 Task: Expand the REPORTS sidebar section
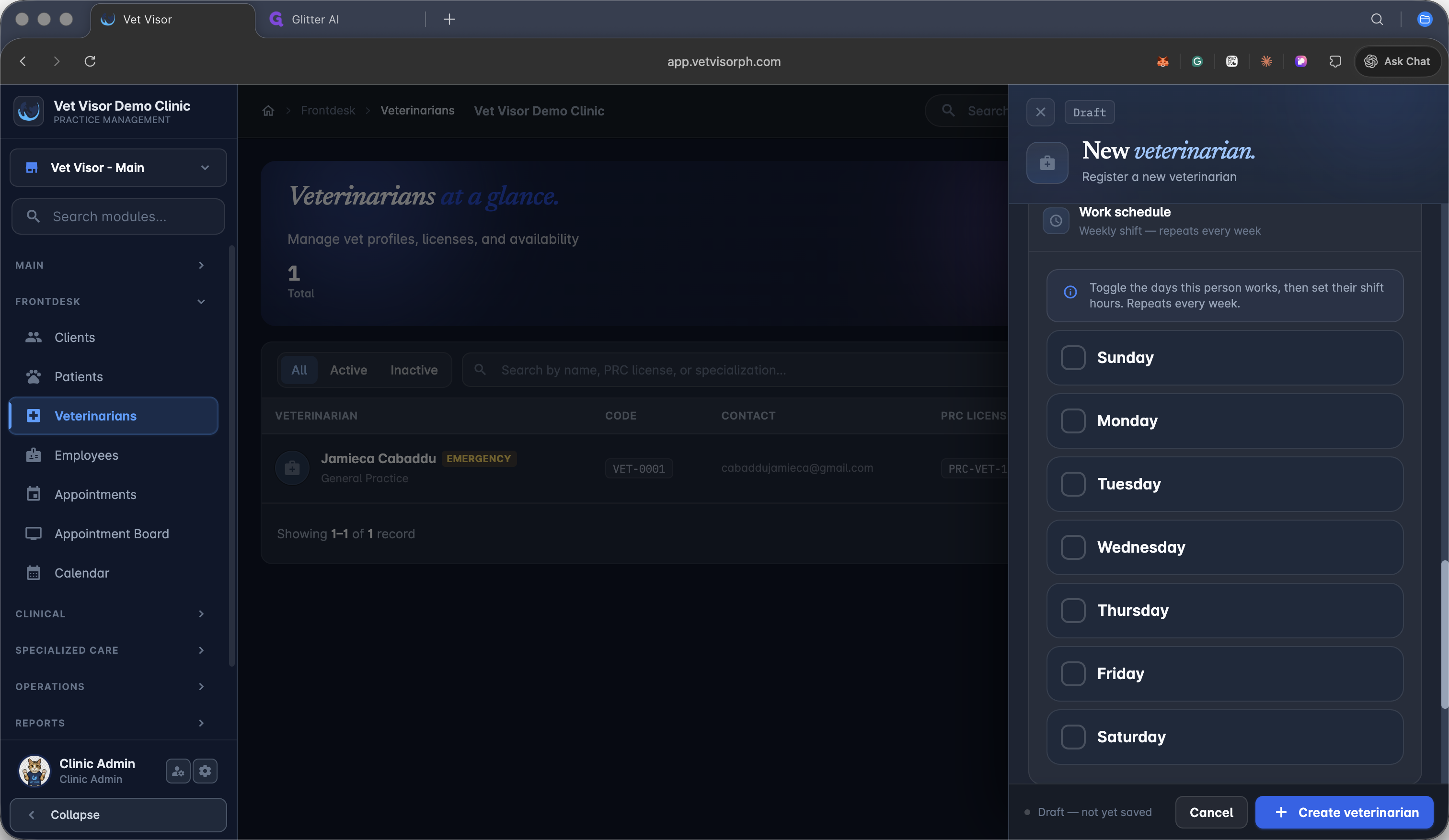110,723
